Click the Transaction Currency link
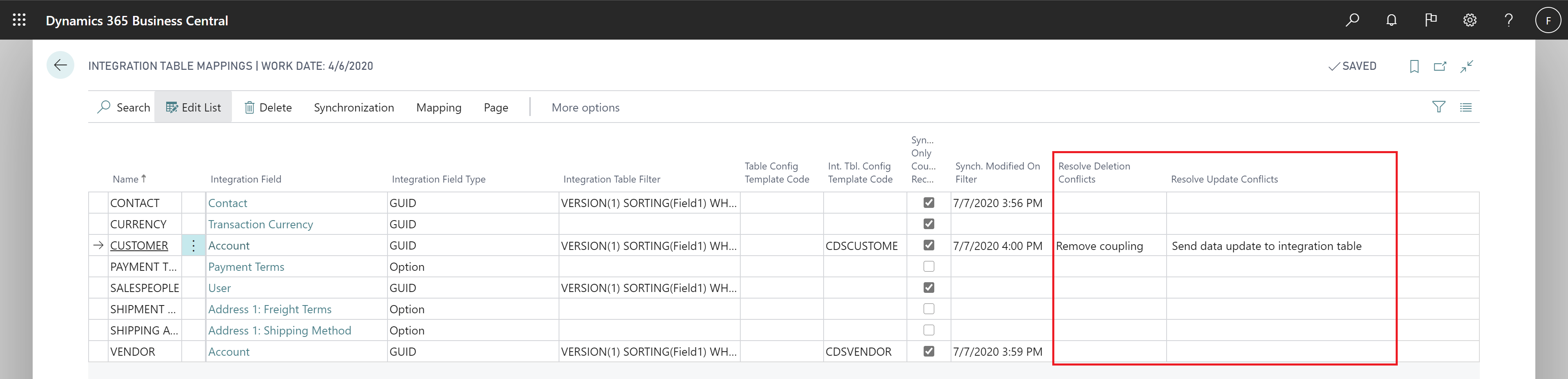Screen dimensions: 1568x379 point(261,224)
